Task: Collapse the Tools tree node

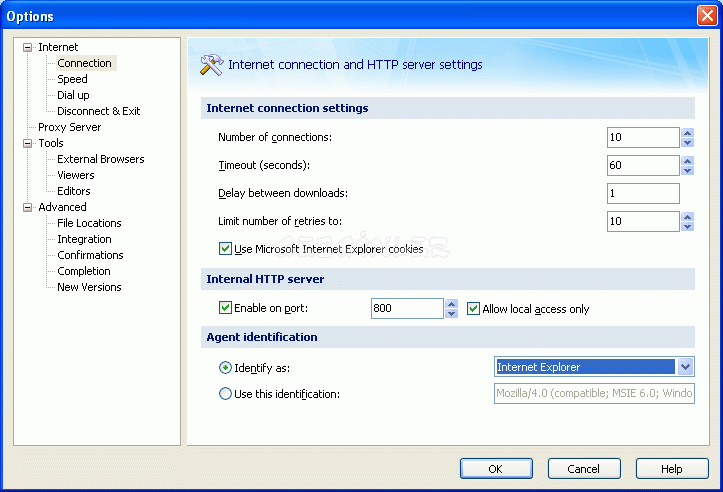Action: pos(27,143)
